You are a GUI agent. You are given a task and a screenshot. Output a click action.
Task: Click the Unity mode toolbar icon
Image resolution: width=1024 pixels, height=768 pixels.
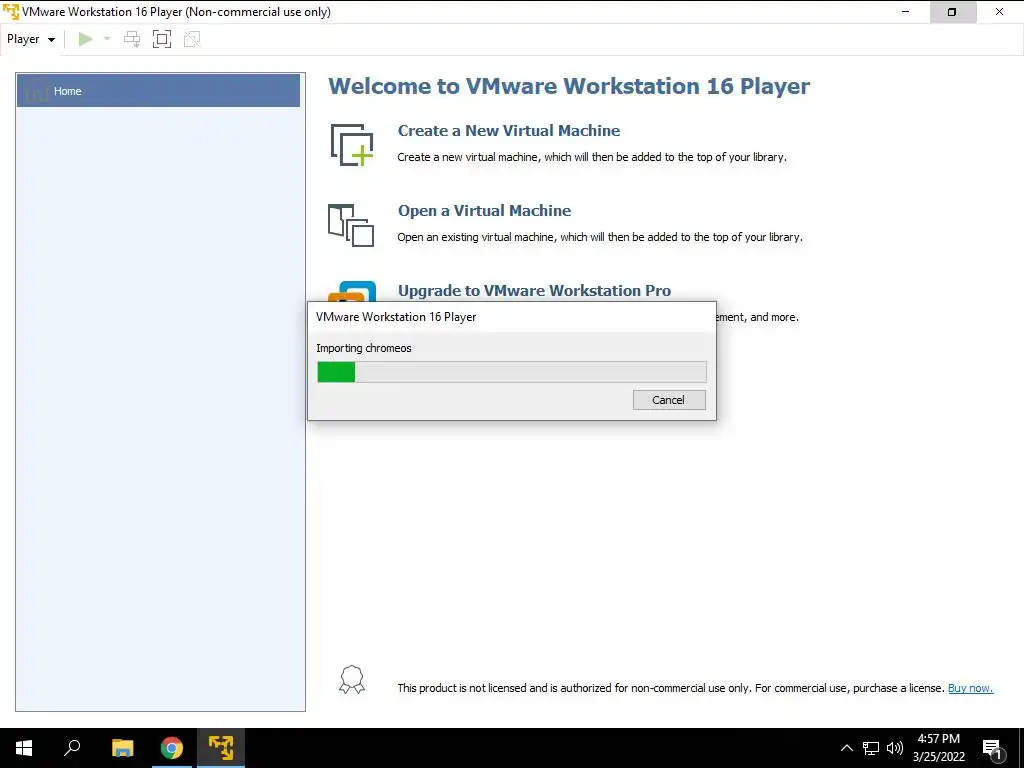point(192,39)
